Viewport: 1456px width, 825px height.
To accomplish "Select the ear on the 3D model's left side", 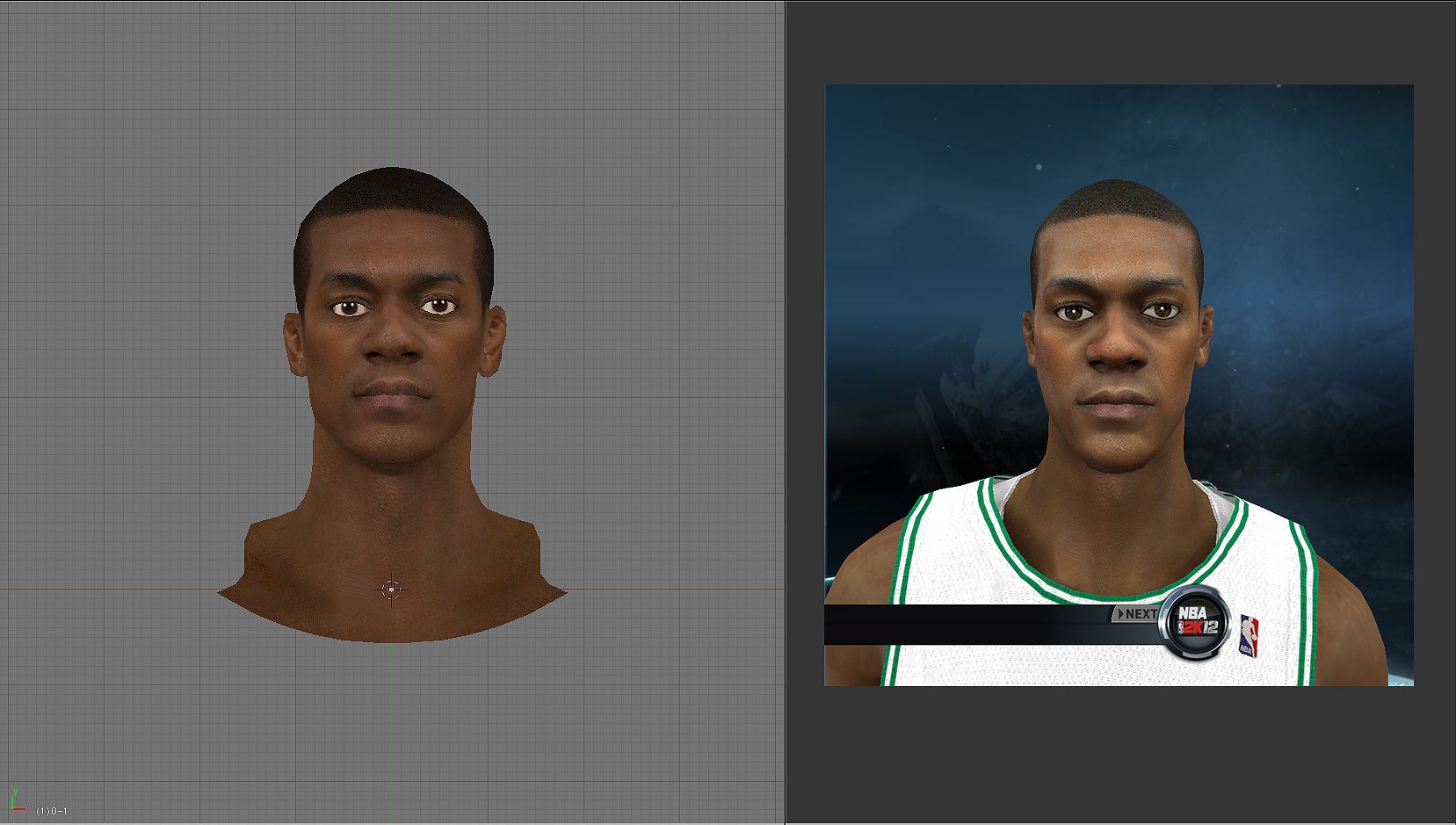I will 293,344.
